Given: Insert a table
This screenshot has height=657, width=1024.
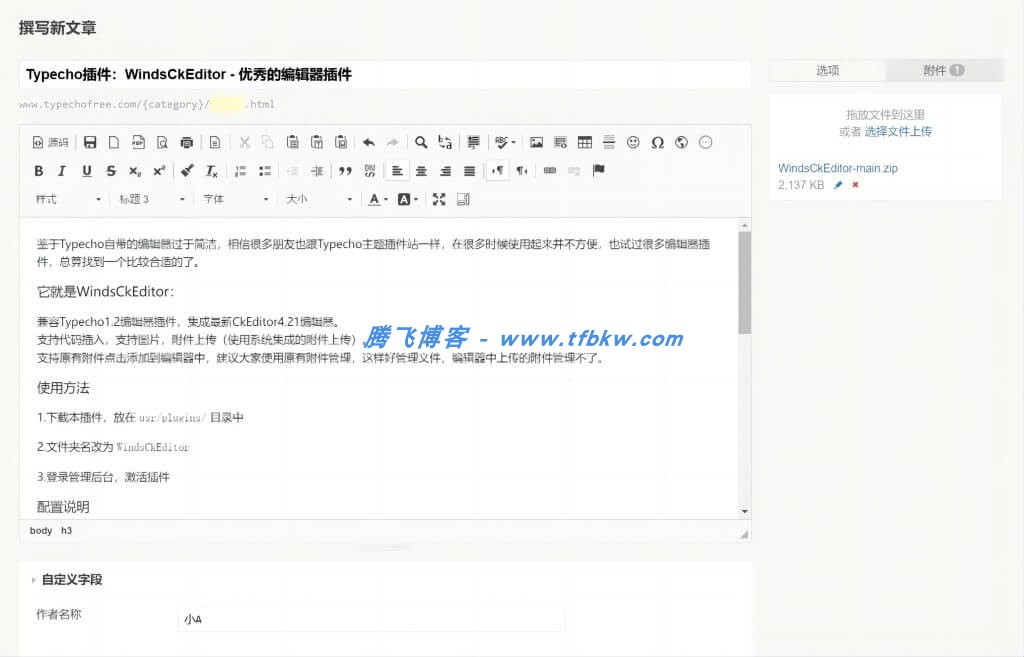Looking at the screenshot, I should click(x=586, y=141).
